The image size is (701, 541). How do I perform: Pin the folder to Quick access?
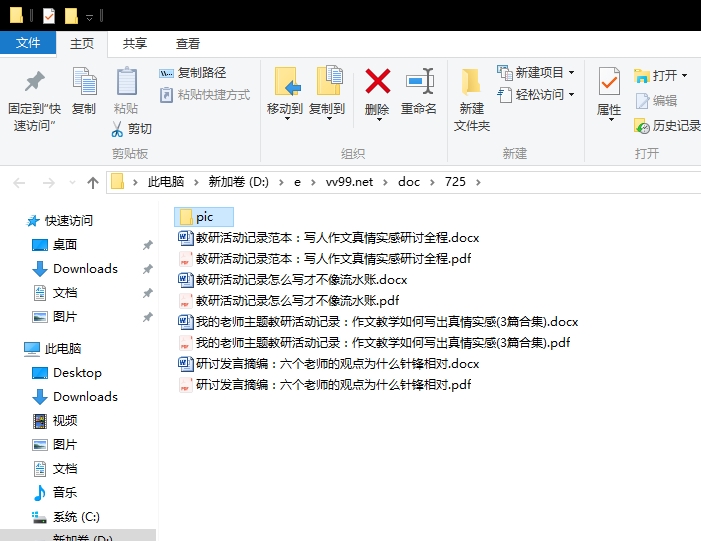(x=34, y=100)
